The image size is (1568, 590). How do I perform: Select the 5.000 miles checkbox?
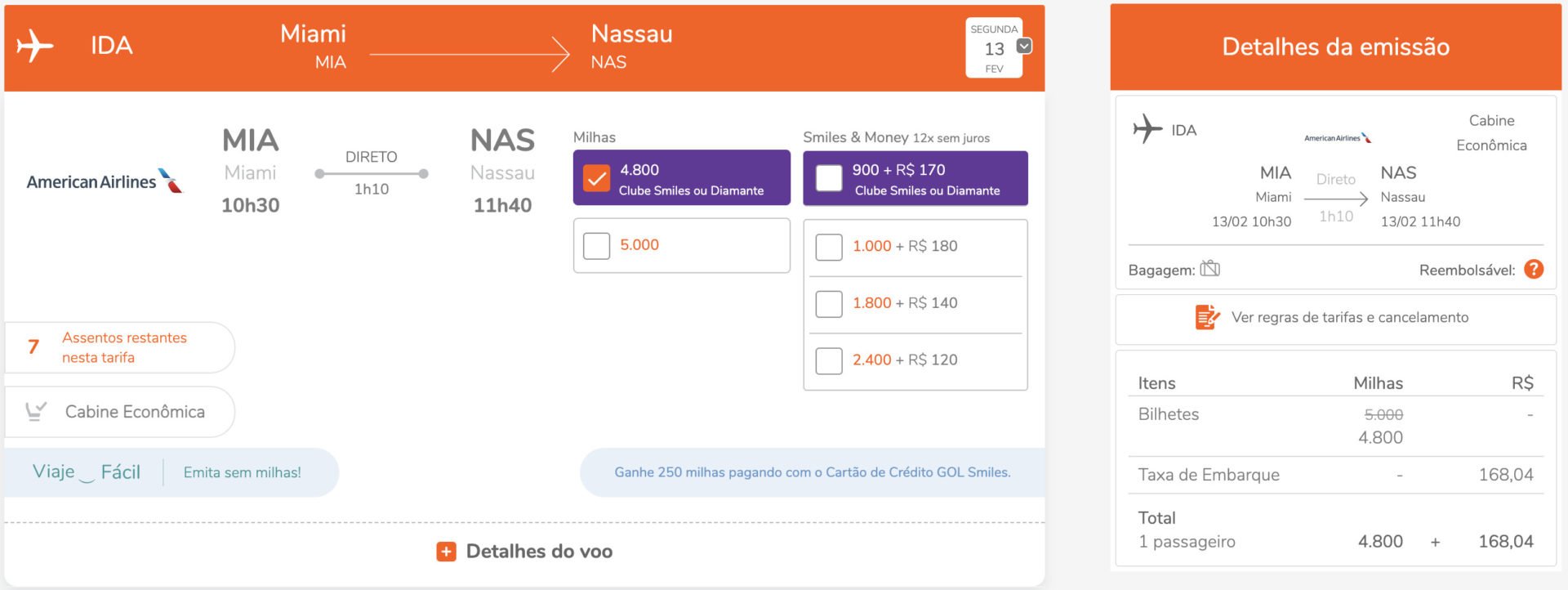point(596,245)
